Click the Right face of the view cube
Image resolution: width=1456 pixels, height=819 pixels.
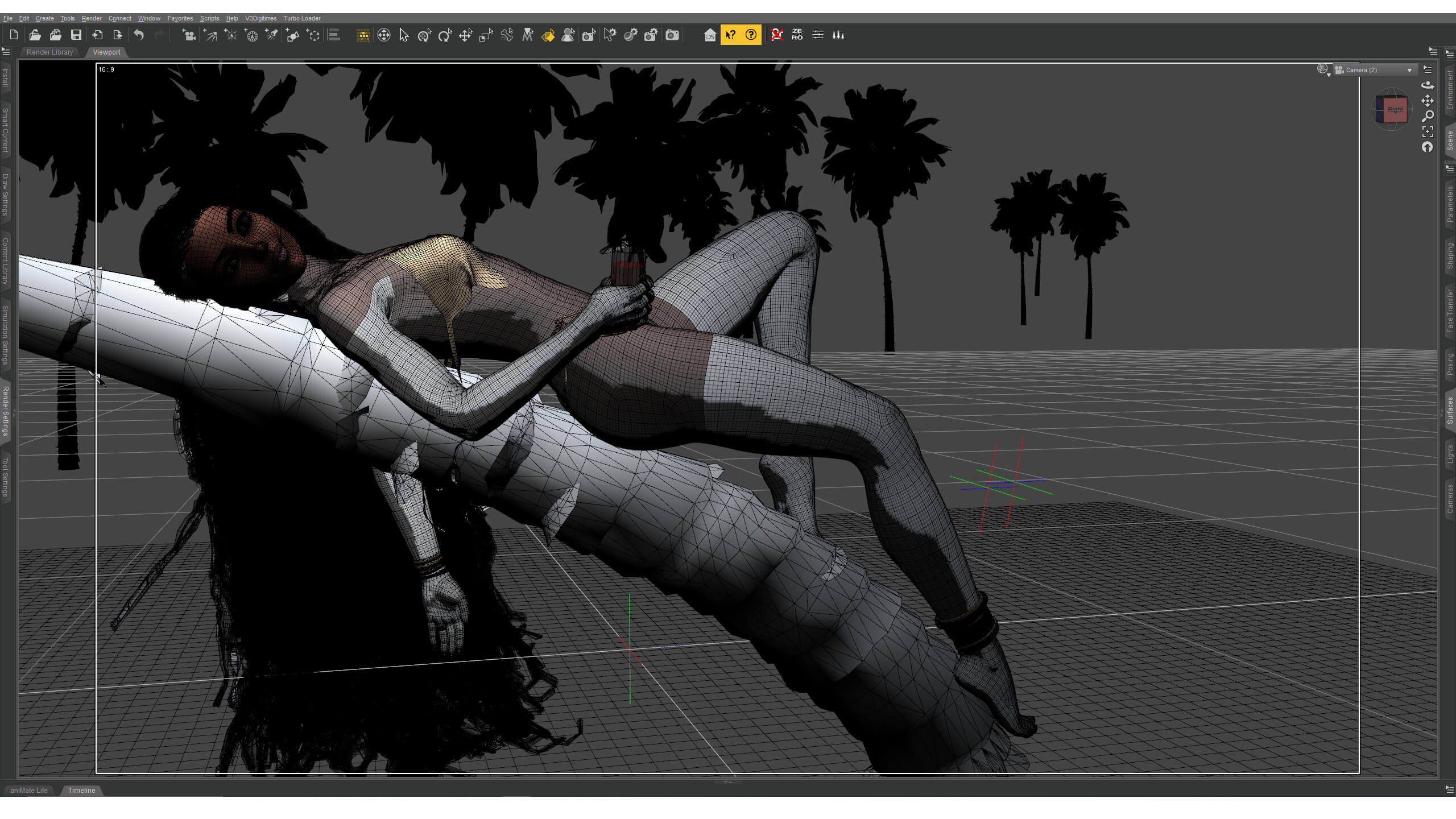(1395, 109)
